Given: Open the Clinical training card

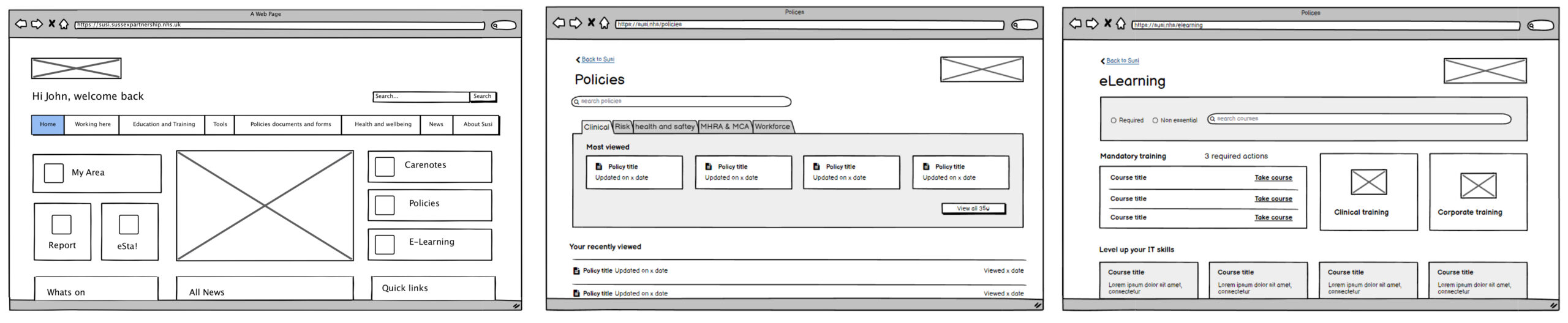Looking at the screenshot, I should [x=1368, y=192].
